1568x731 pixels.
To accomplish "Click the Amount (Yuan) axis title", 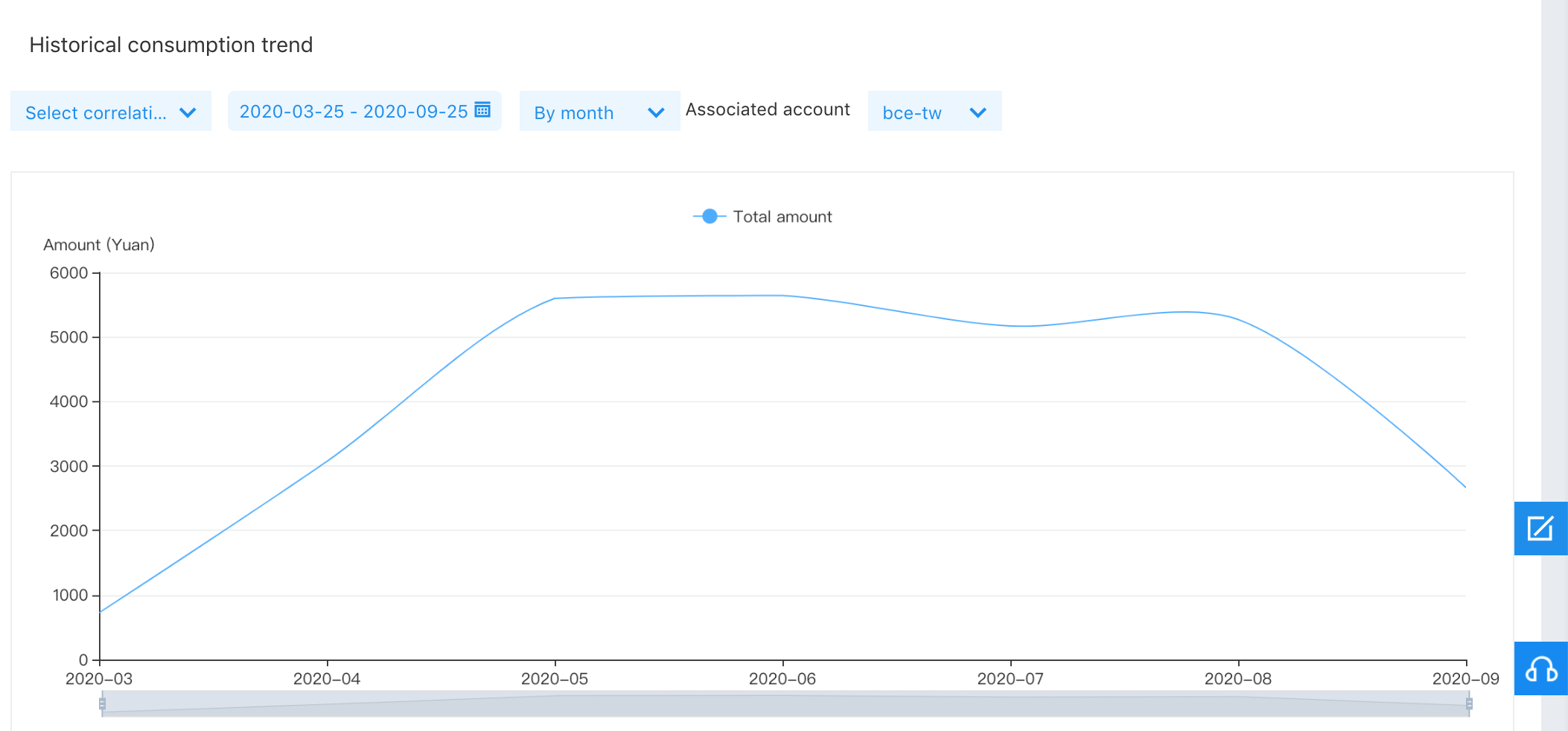I will tap(99, 245).
